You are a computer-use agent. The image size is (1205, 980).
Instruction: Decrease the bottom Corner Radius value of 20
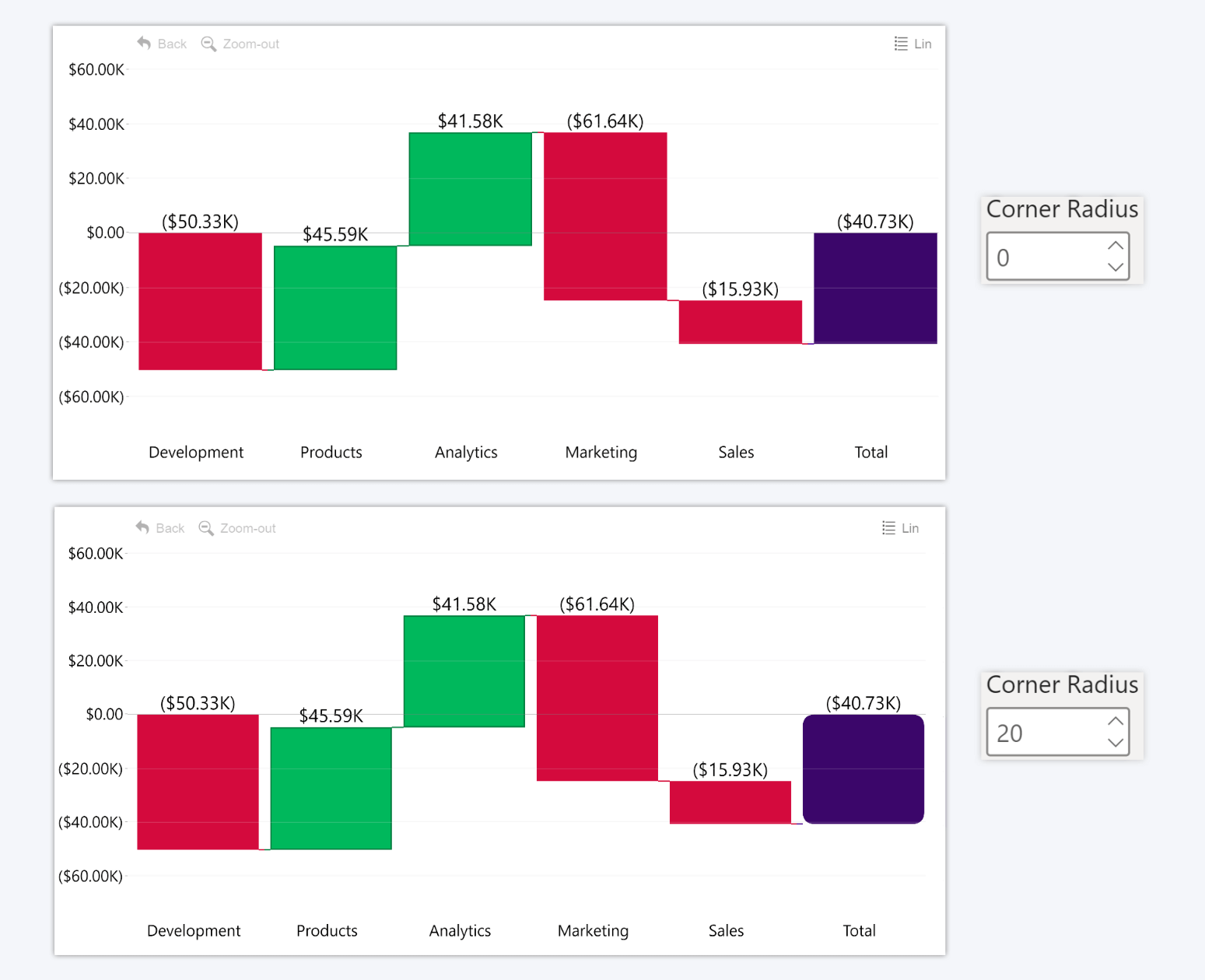click(1116, 743)
